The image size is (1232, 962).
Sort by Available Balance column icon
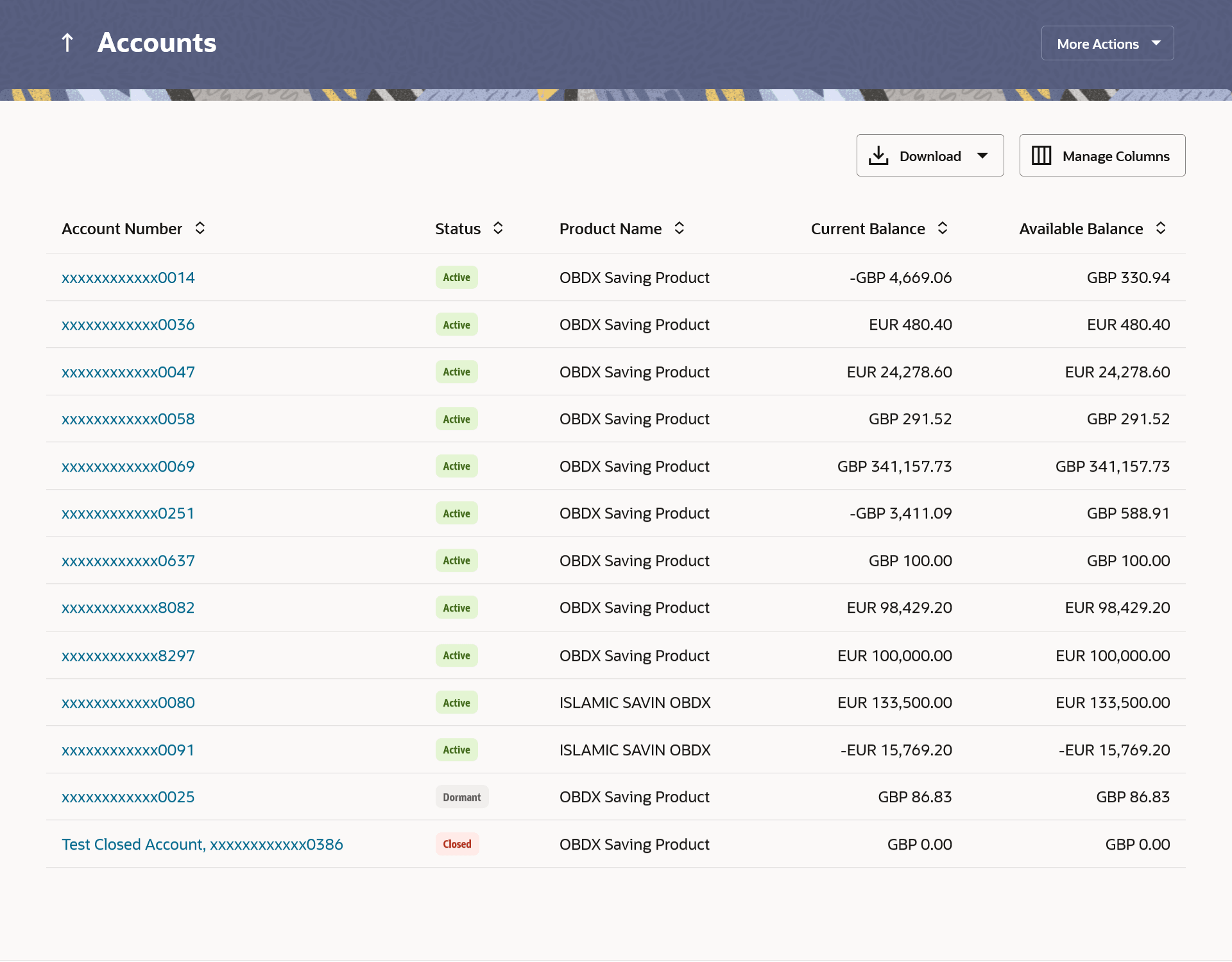pos(1161,228)
